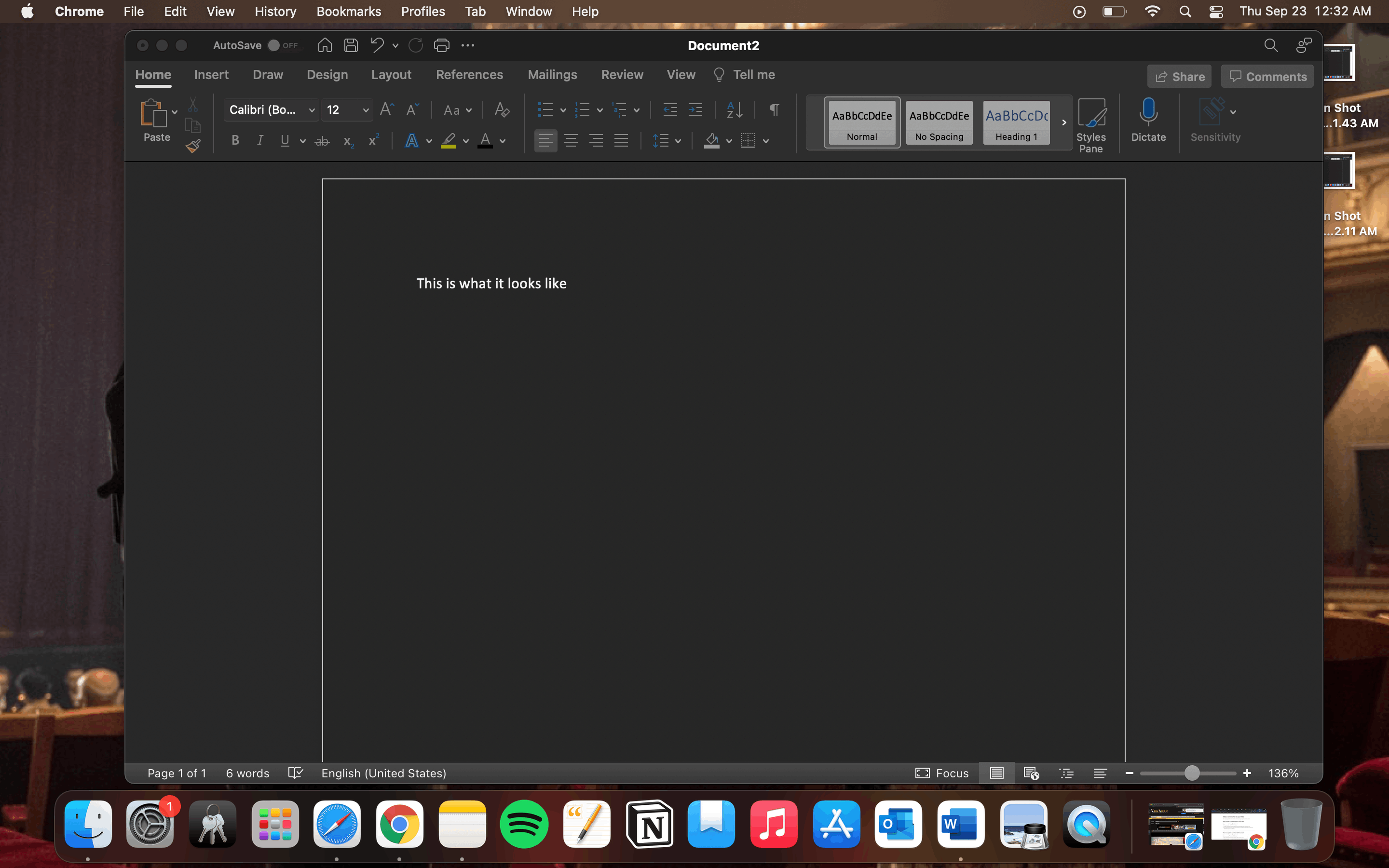Expand the styles gallery arrow

1063,122
